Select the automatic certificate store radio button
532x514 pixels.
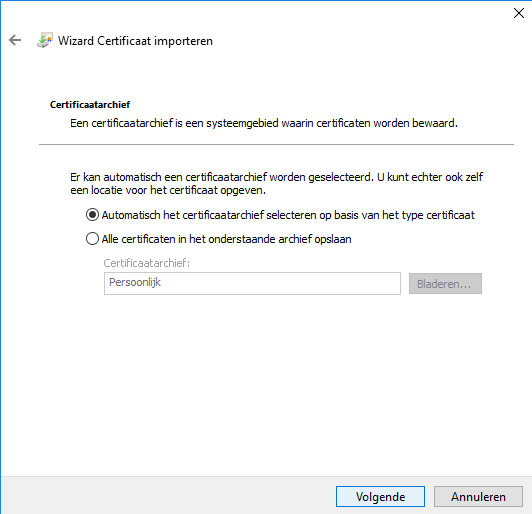tap(92, 215)
